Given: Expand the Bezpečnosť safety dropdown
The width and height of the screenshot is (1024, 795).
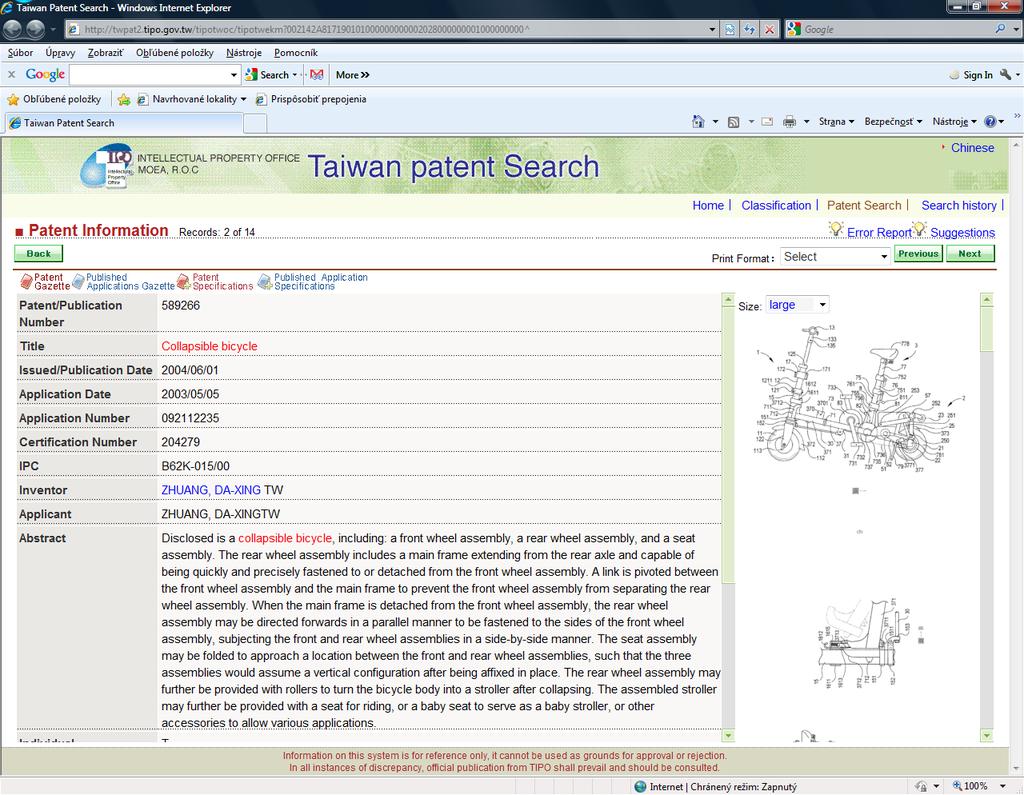Looking at the screenshot, I should click(x=893, y=122).
